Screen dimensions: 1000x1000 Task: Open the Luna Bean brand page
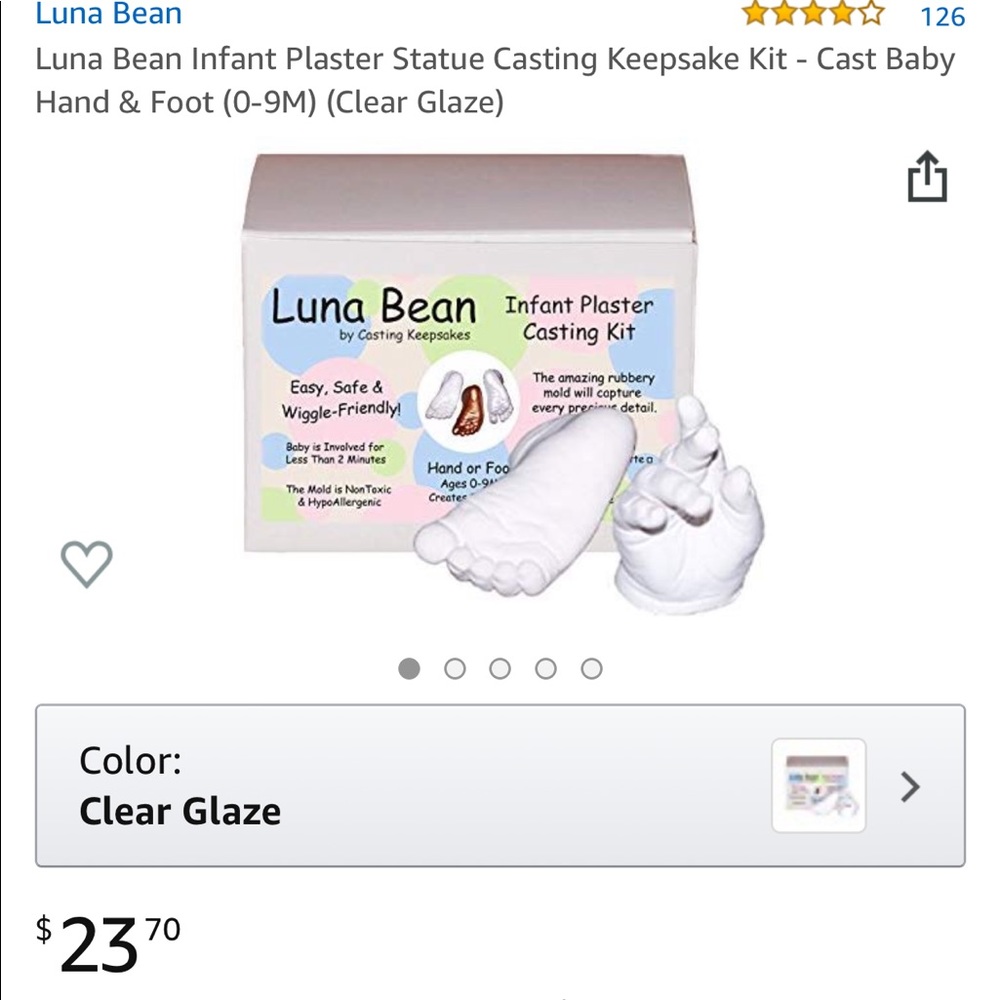(x=108, y=14)
